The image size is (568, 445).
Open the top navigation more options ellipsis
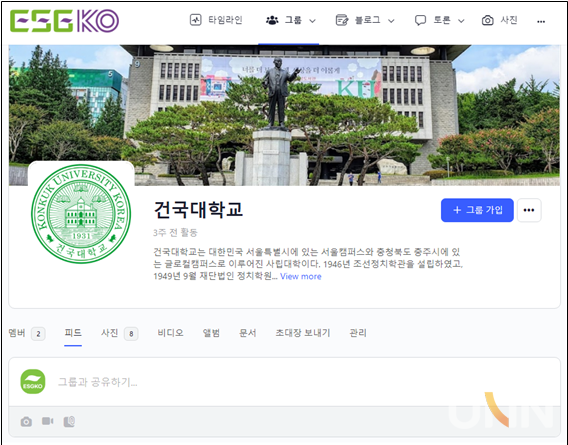click(x=541, y=21)
